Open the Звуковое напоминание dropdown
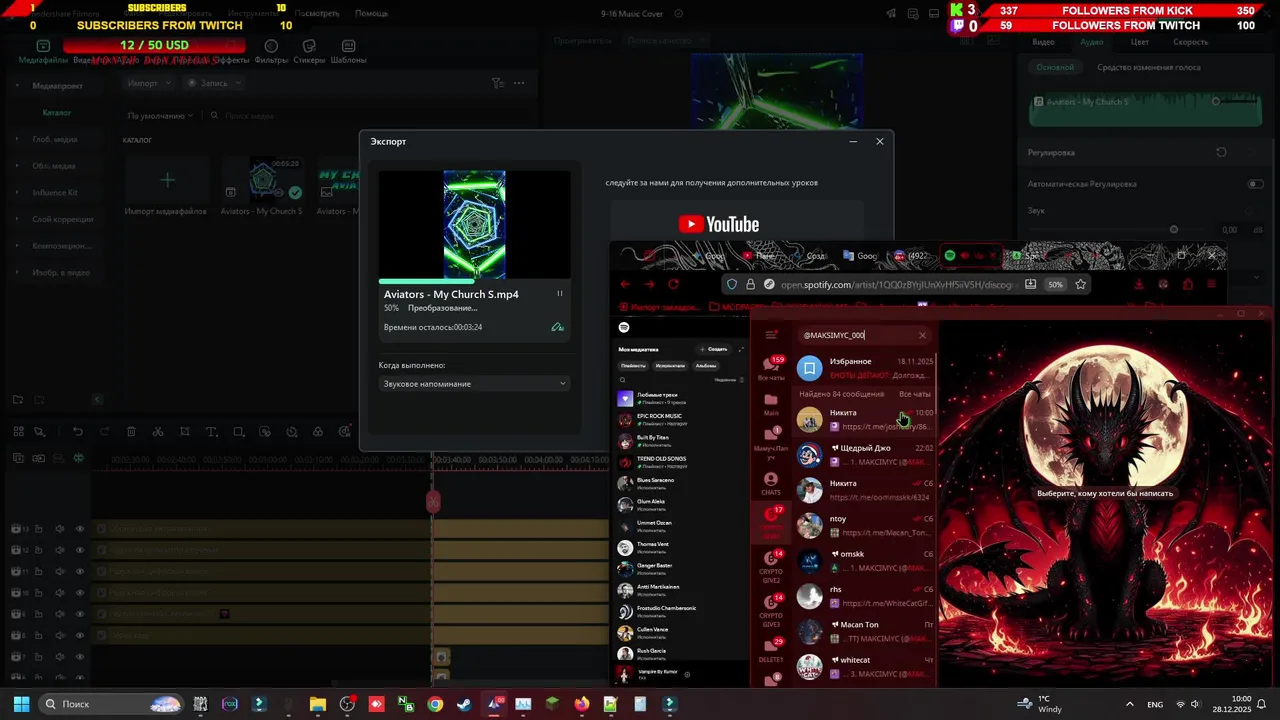Screen dimensions: 1280x720 pyautogui.click(x=474, y=384)
